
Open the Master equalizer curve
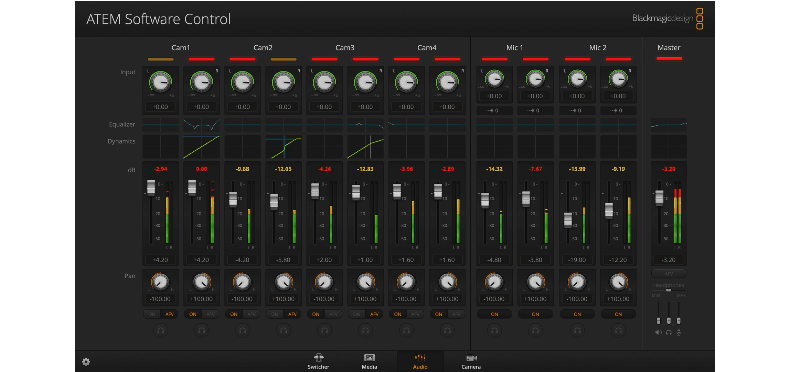(x=669, y=125)
